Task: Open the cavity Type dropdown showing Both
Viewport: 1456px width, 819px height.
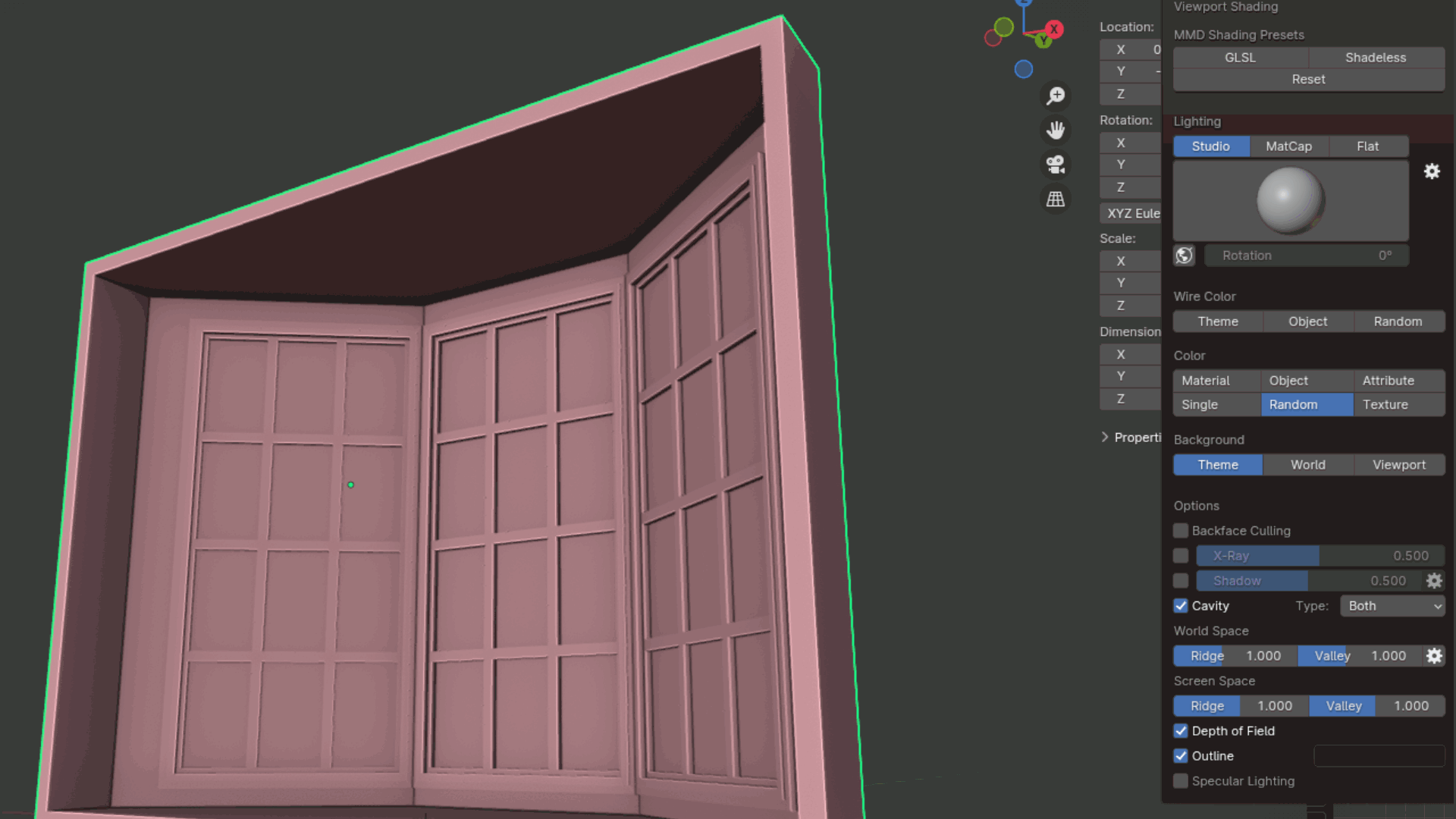Action: [1392, 606]
